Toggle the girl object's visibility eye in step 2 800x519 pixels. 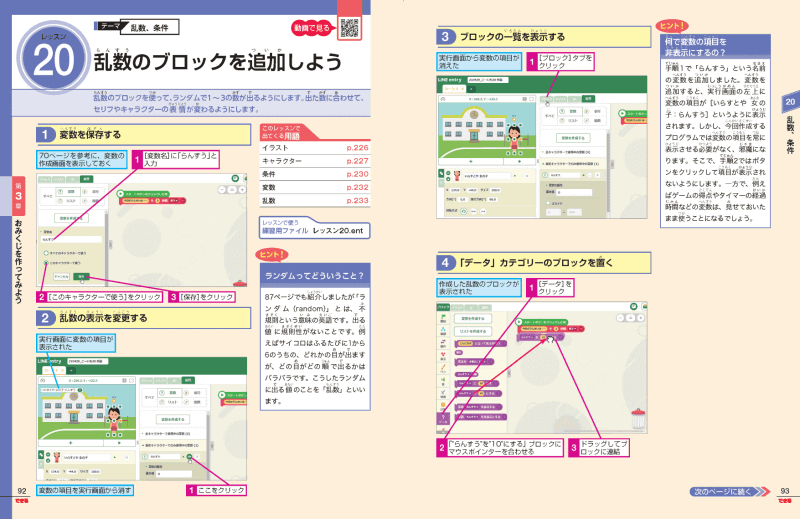48,454
